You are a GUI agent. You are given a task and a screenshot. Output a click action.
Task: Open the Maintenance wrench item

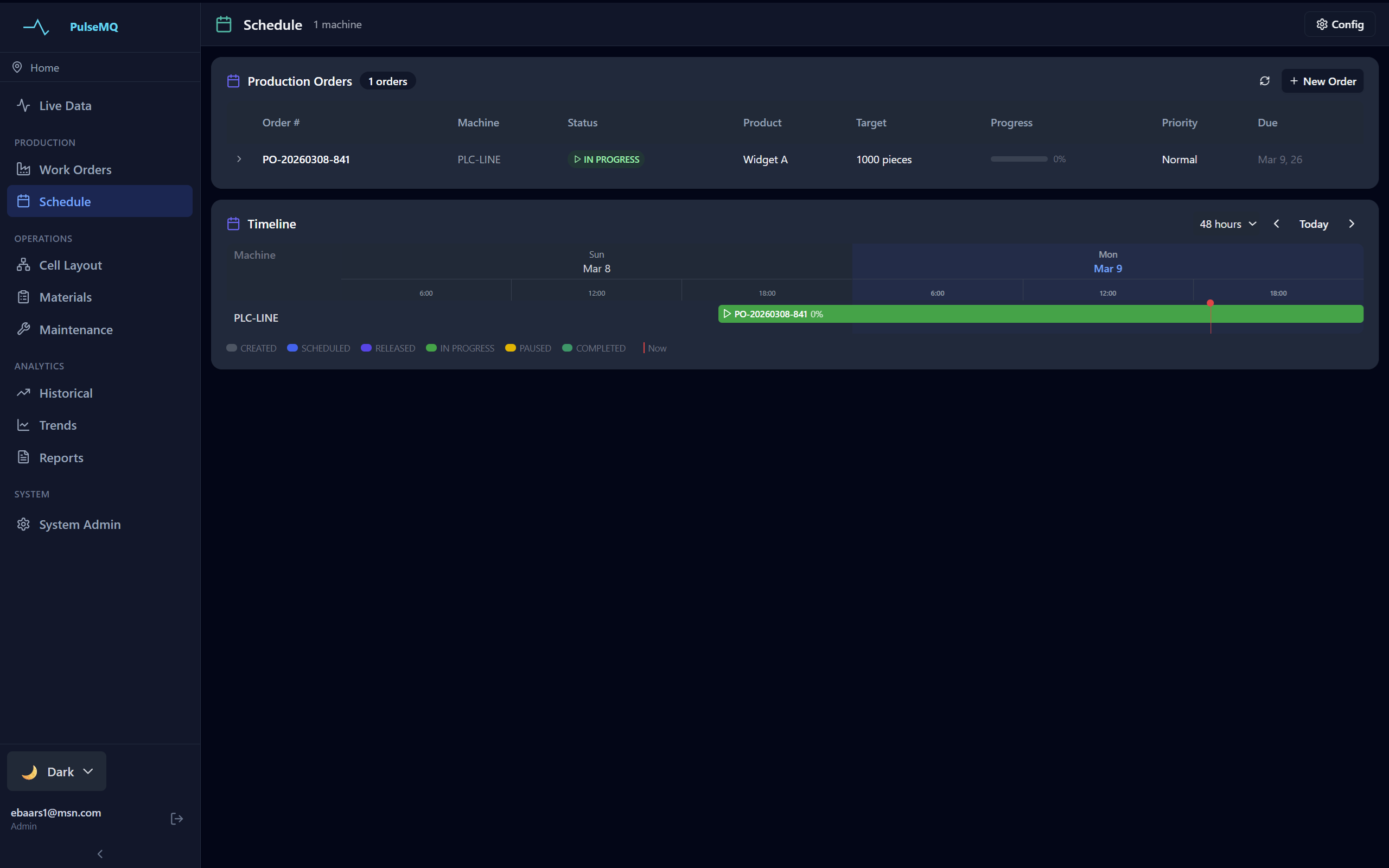[75, 329]
